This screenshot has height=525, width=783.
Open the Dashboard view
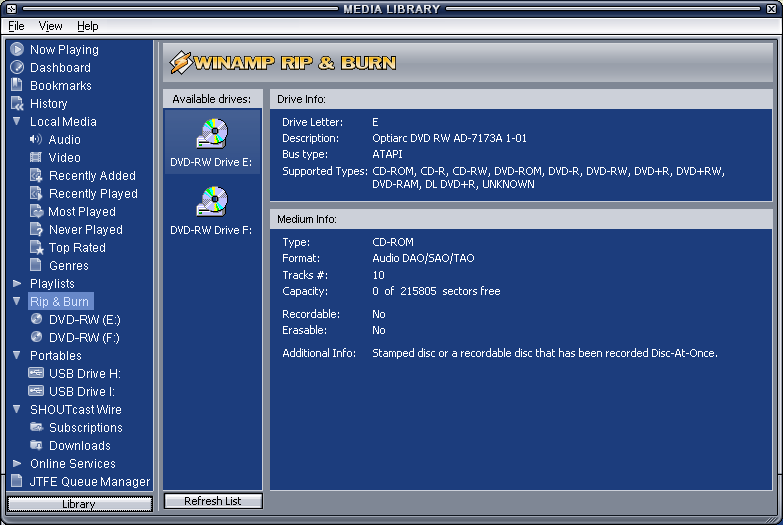pos(60,67)
